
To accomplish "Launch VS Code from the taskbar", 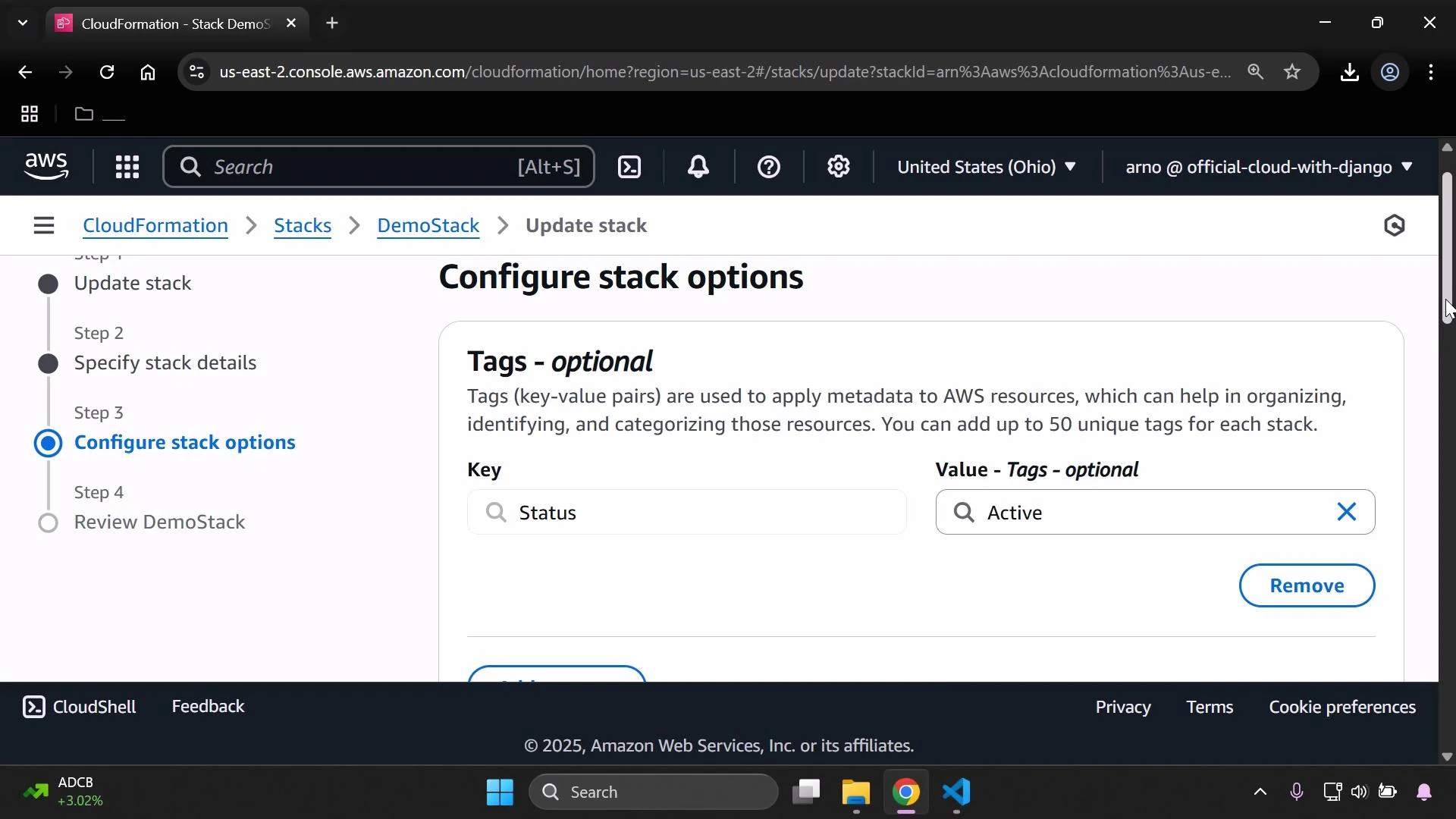I will 956,793.
